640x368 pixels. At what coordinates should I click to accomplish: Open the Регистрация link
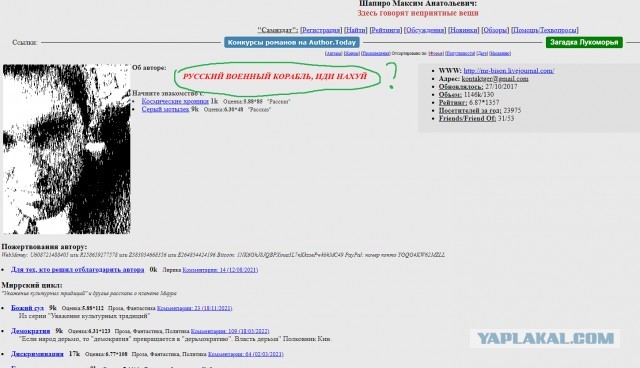click(x=321, y=30)
